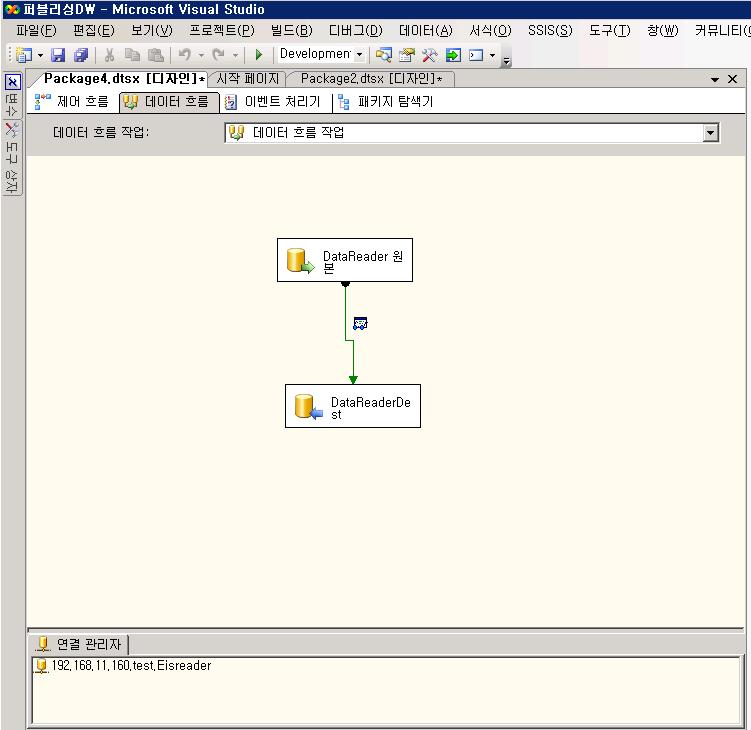Click the Add New Item toolbar icon
Viewport: 751px width, 730px height.
click(x=23, y=55)
